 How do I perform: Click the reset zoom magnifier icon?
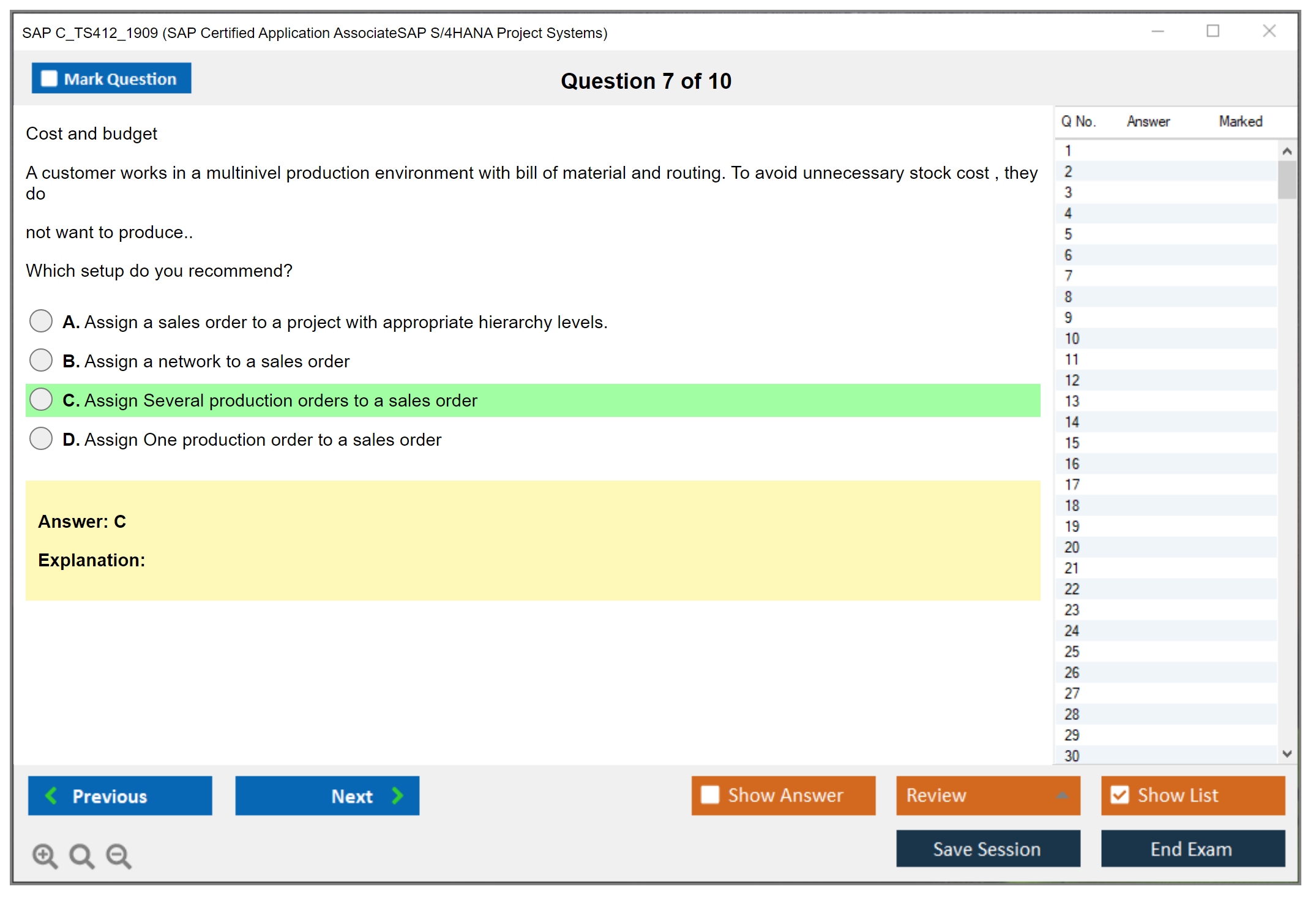[81, 855]
